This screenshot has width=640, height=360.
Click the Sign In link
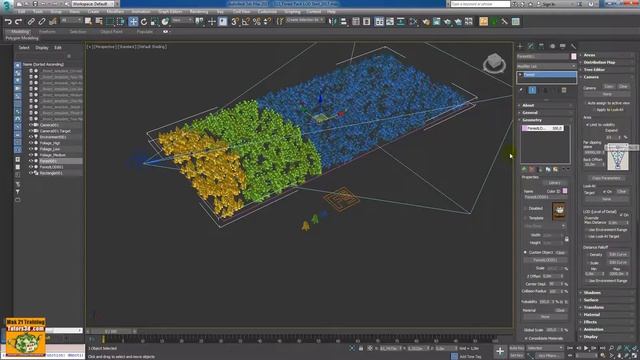[x=549, y=4]
